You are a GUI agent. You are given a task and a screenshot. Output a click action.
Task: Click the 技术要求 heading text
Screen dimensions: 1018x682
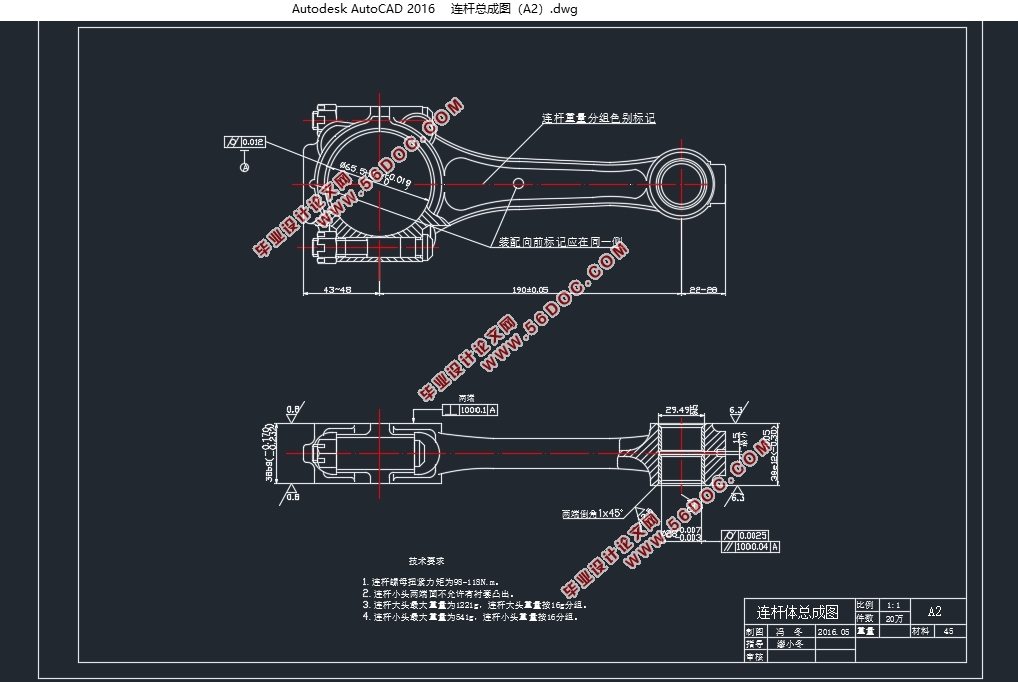pos(426,561)
